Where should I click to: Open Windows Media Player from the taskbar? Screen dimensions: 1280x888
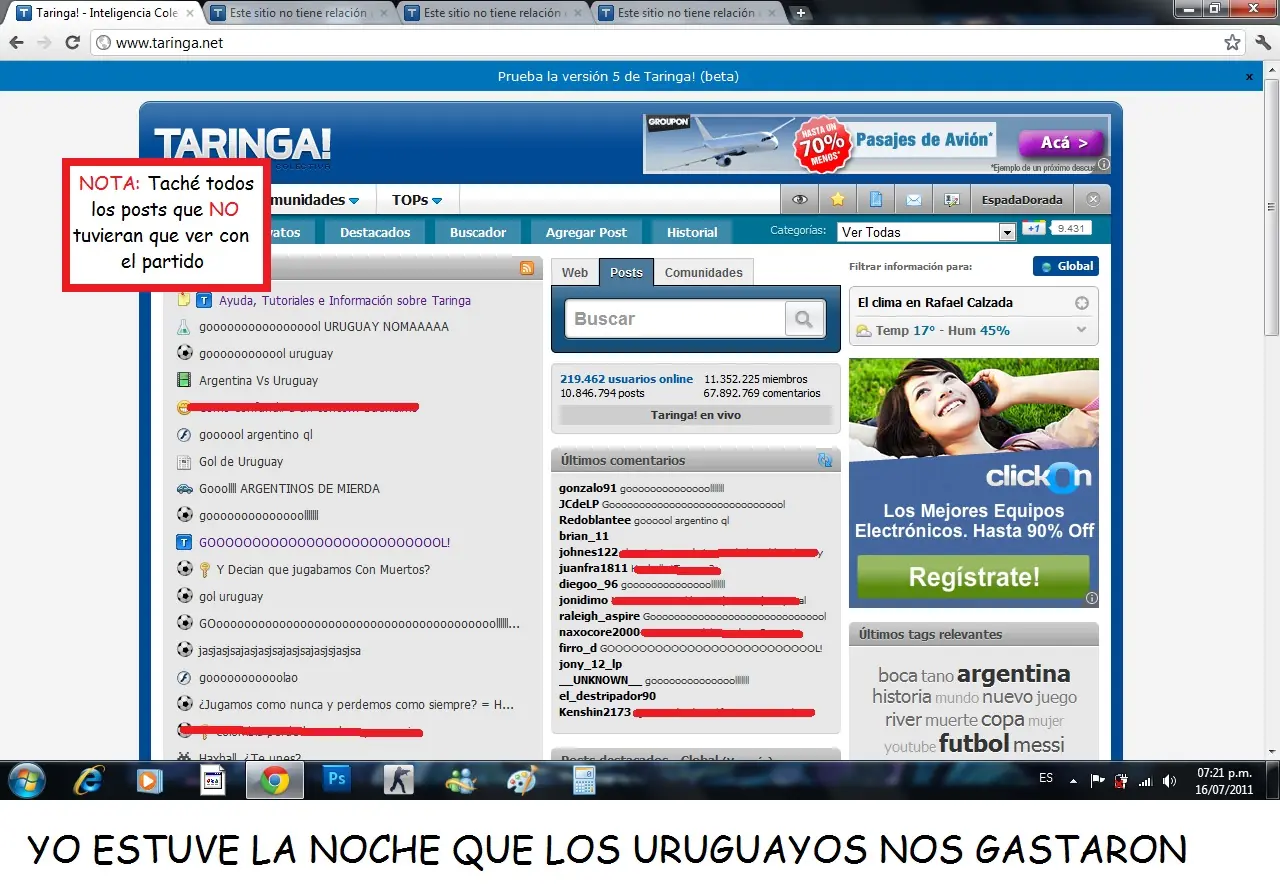(x=150, y=780)
